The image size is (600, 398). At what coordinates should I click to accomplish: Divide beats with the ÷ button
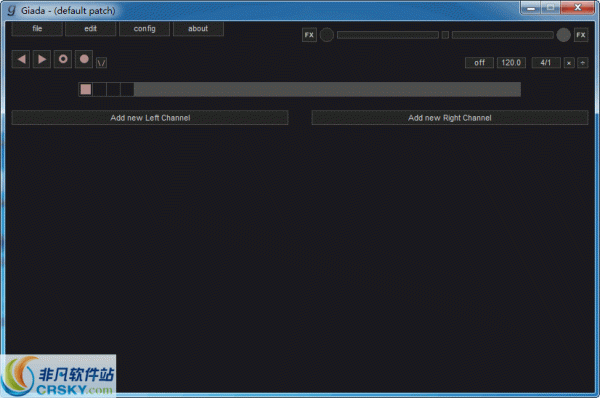(x=583, y=63)
